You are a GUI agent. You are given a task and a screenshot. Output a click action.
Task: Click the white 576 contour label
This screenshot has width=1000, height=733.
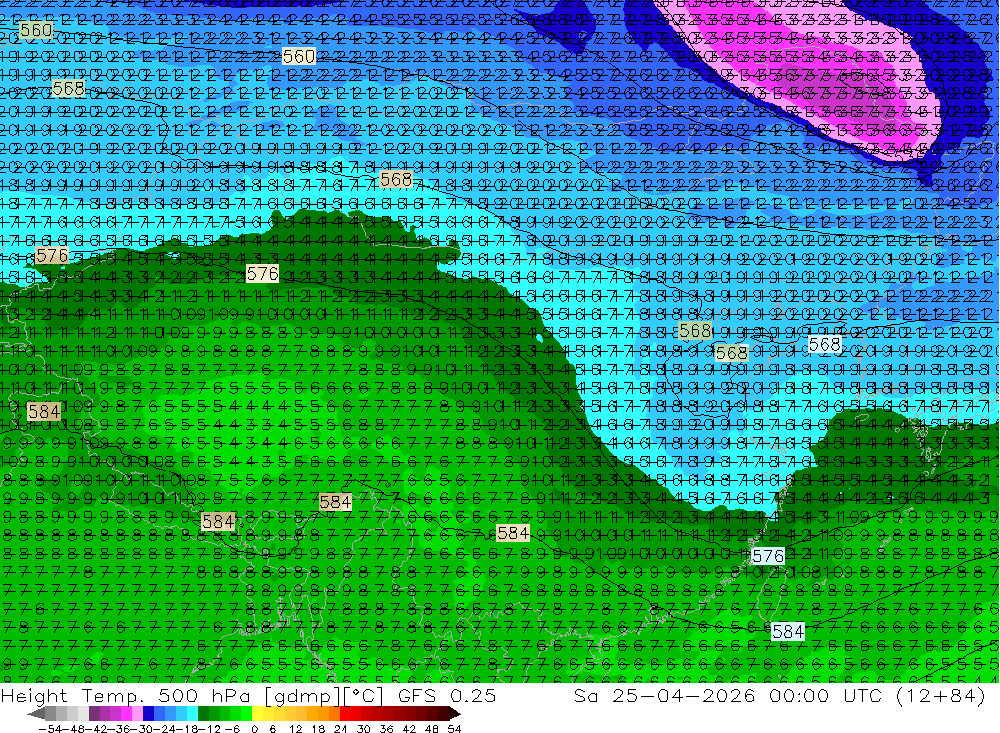[x=768, y=556]
